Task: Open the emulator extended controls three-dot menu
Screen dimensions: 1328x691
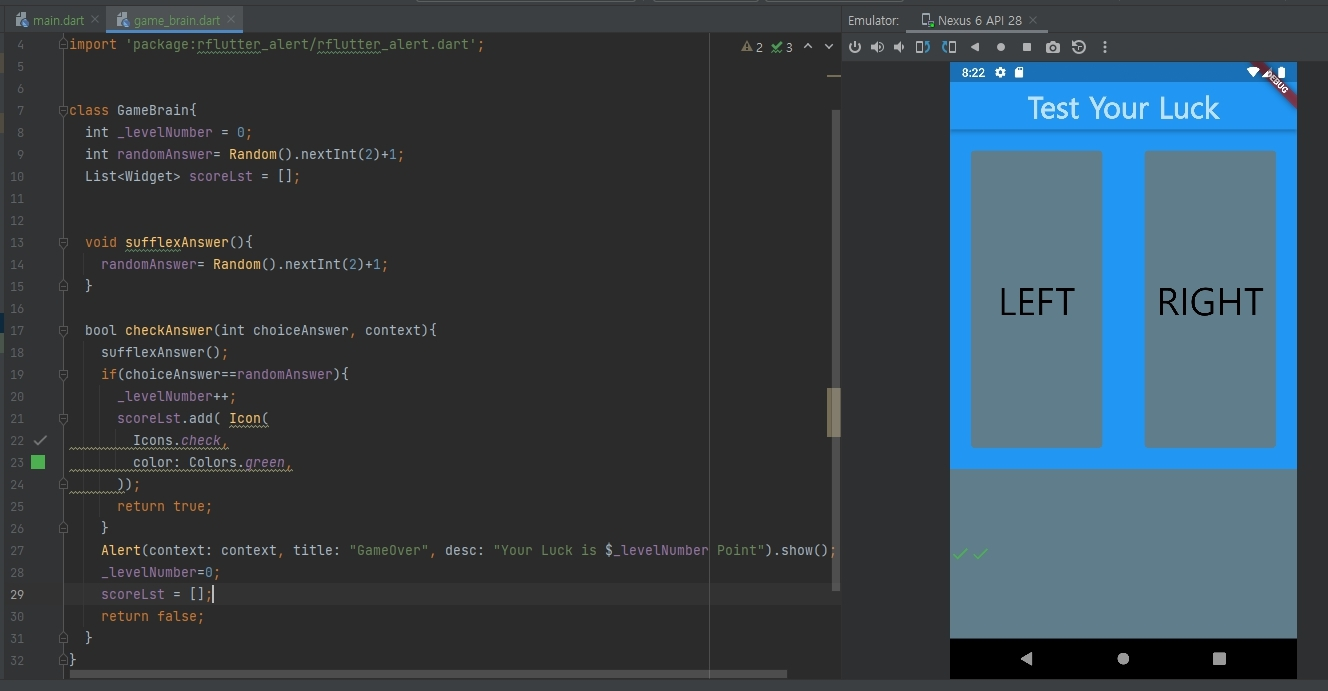Action: point(1105,47)
